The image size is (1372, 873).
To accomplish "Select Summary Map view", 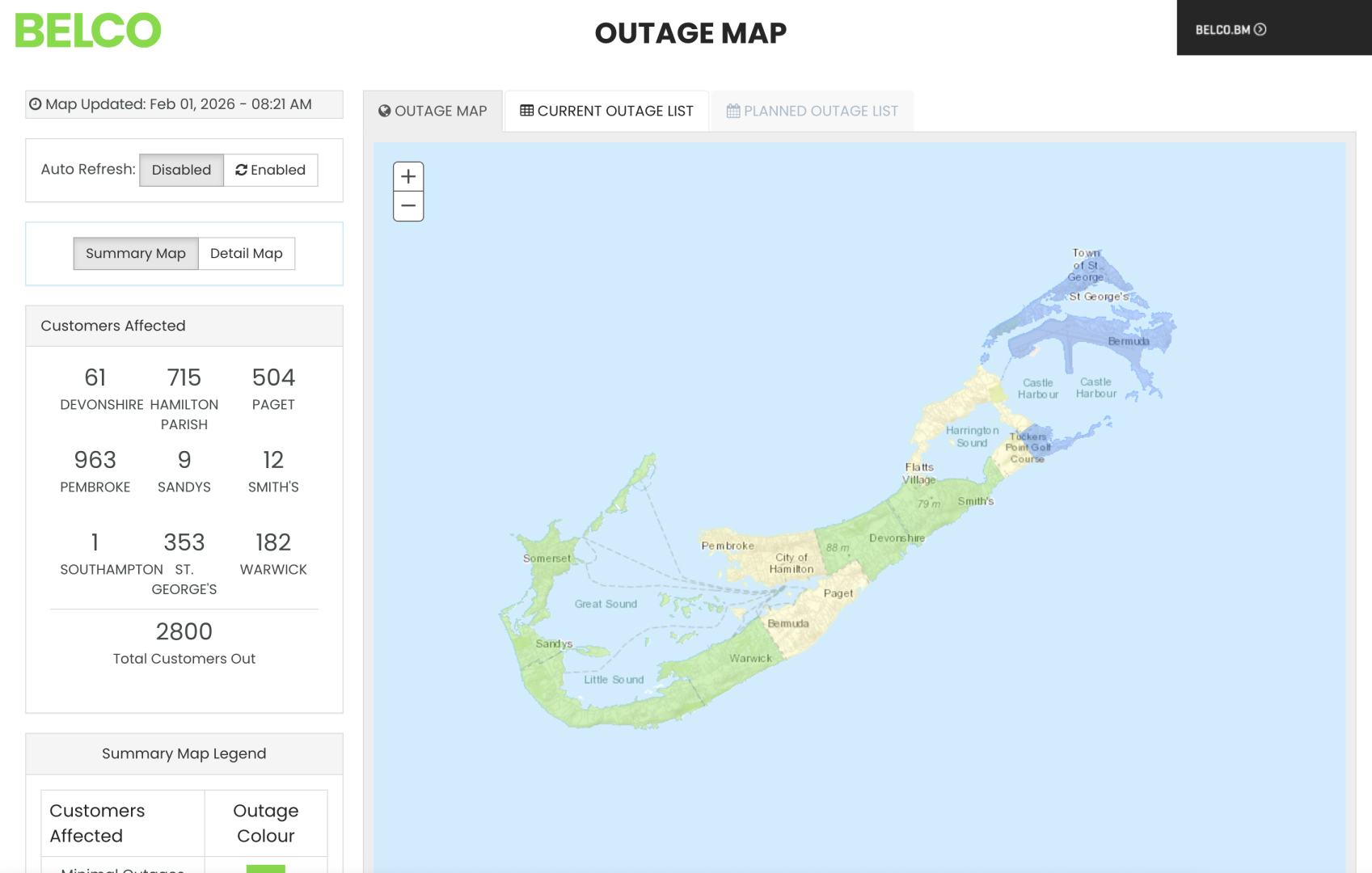I will coord(136,254).
